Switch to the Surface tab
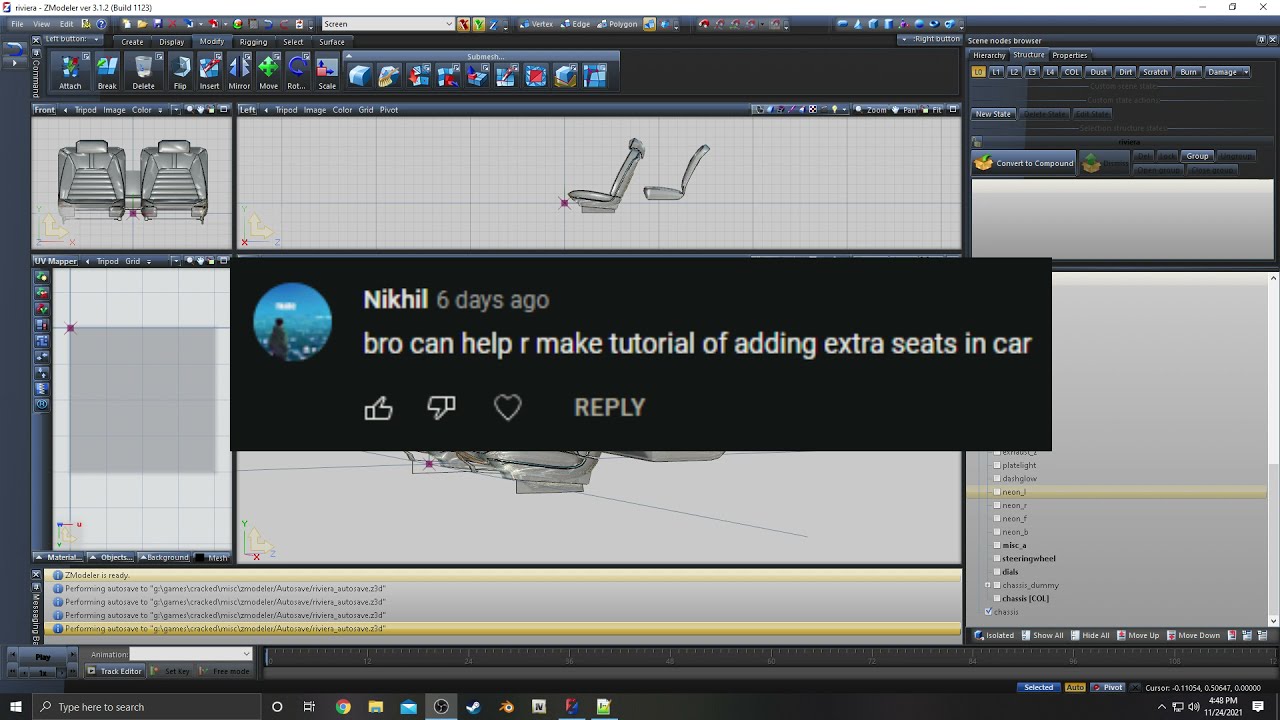The height and width of the screenshot is (720, 1280). (332, 42)
